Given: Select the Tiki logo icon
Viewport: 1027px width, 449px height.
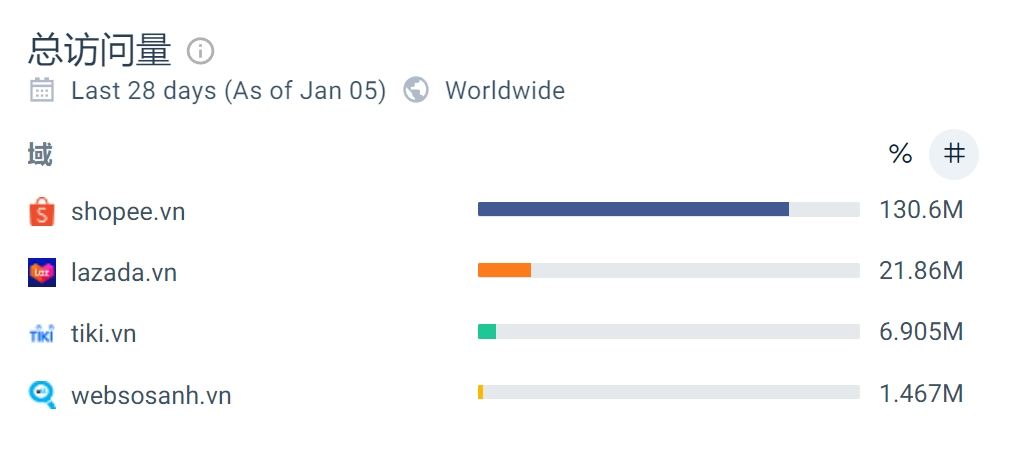Looking at the screenshot, I should coord(42,334).
